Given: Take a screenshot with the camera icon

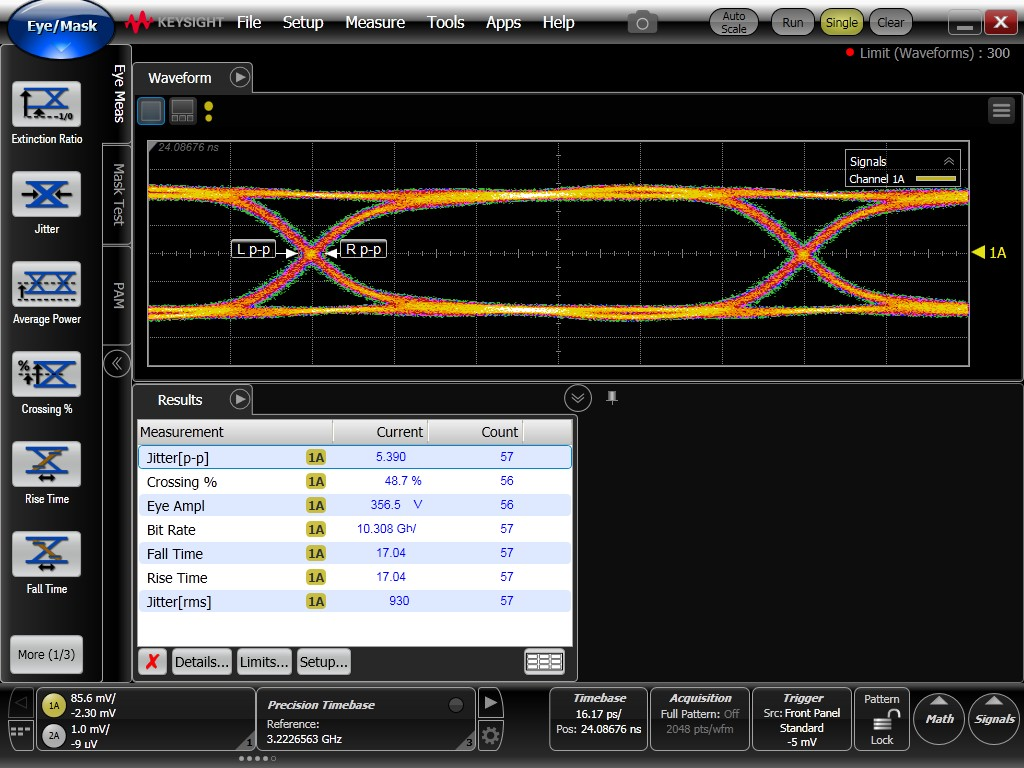Looking at the screenshot, I should tap(642, 22).
